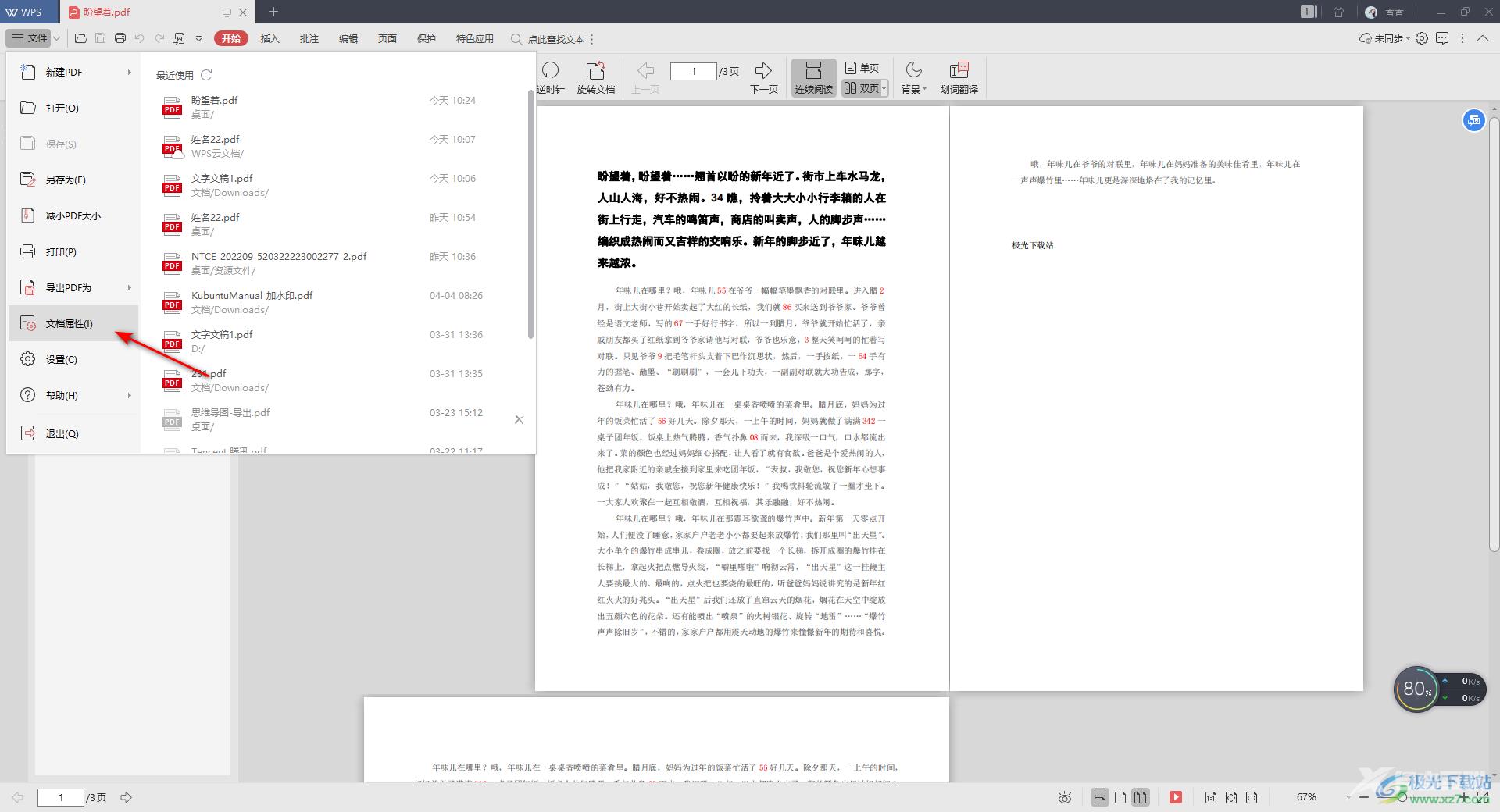Switch to the 页面 ribbon tab
1500x812 pixels.
coord(387,38)
